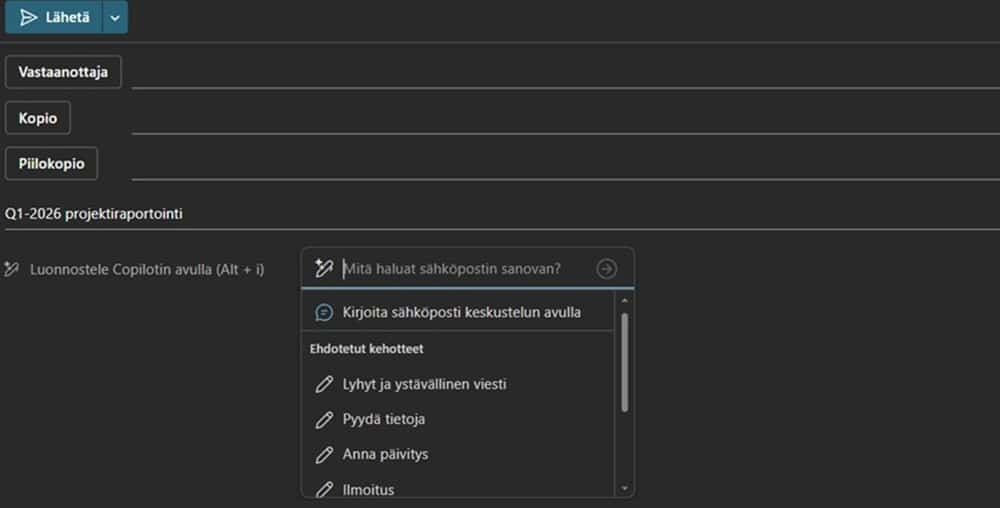Screen dimensions: 1000x508
Task: Click pencil icon beside Ilmoitus
Action: [324, 490]
